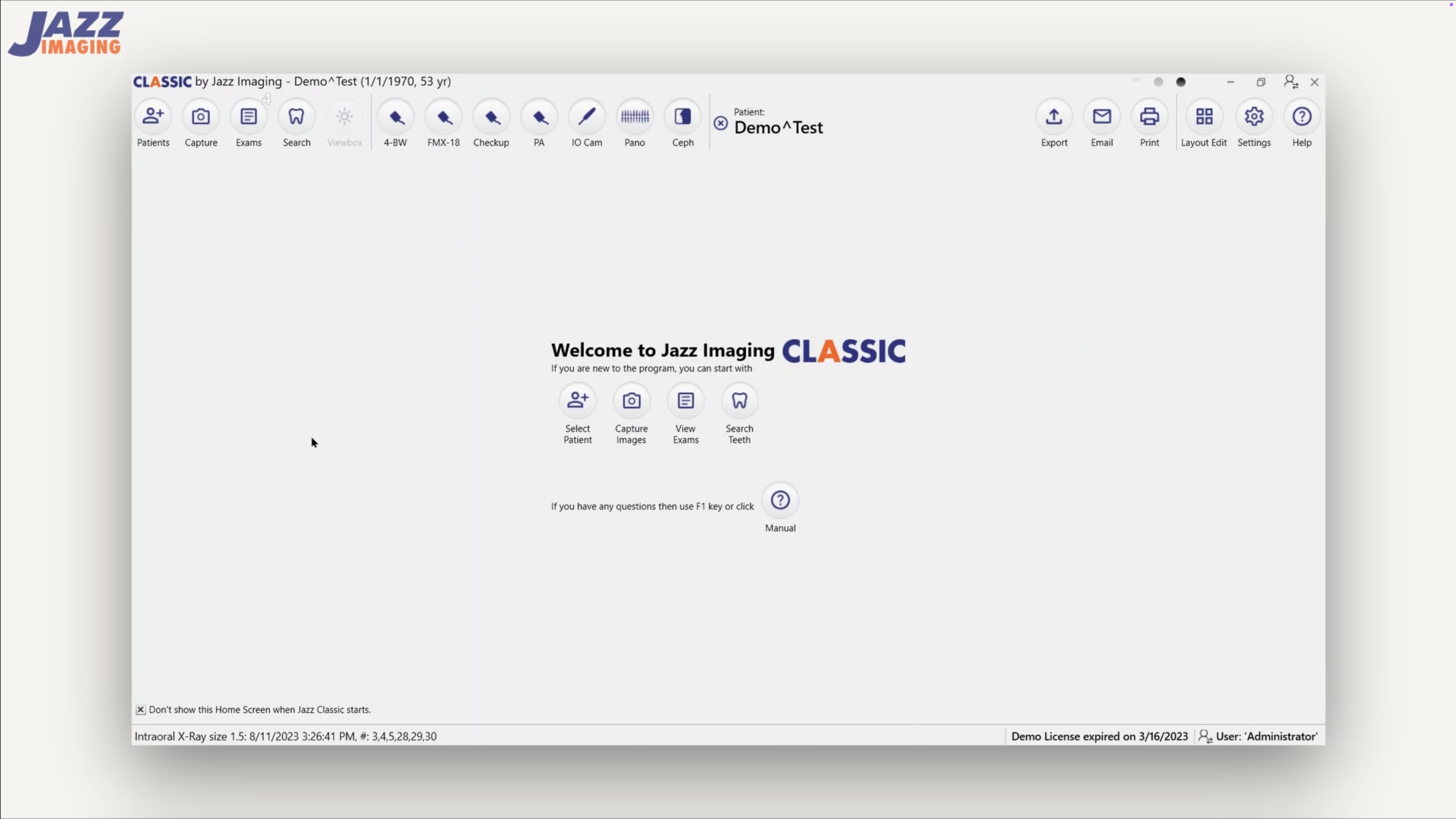Click the Print icon

(x=1150, y=117)
